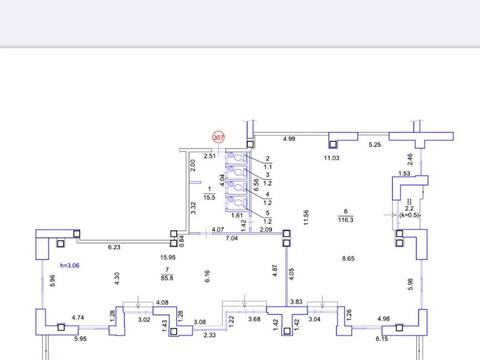
Task: Click the vertical 2.46 dimension
Action: click(x=410, y=159)
